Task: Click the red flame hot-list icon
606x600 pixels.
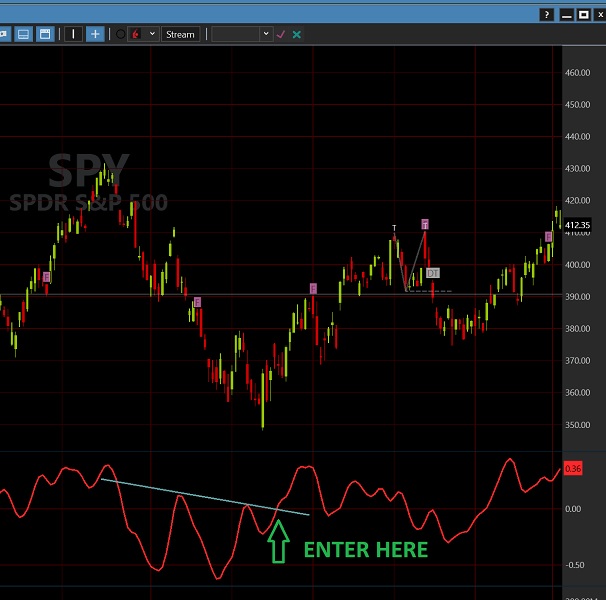Action: (x=136, y=34)
